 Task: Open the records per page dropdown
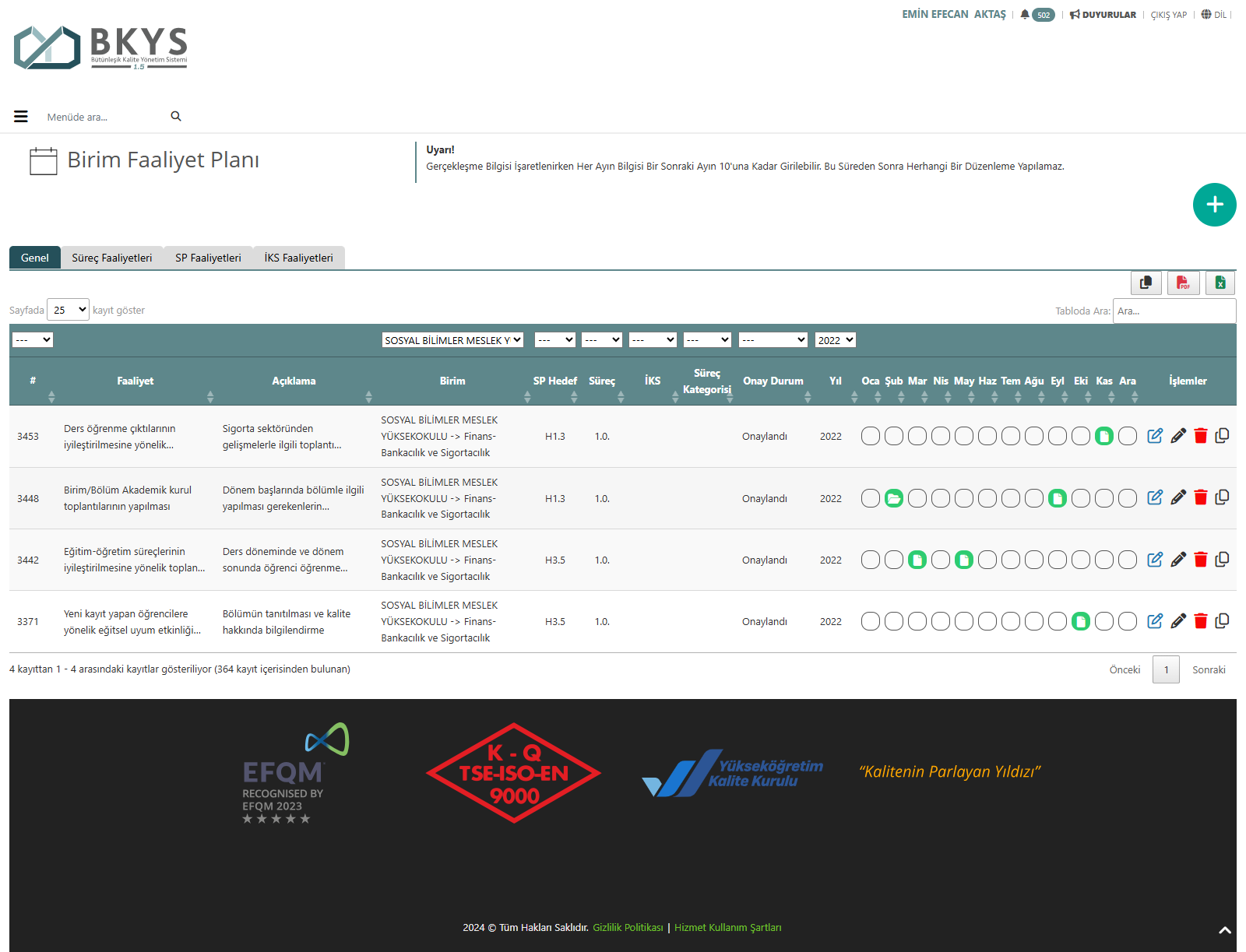coord(69,310)
